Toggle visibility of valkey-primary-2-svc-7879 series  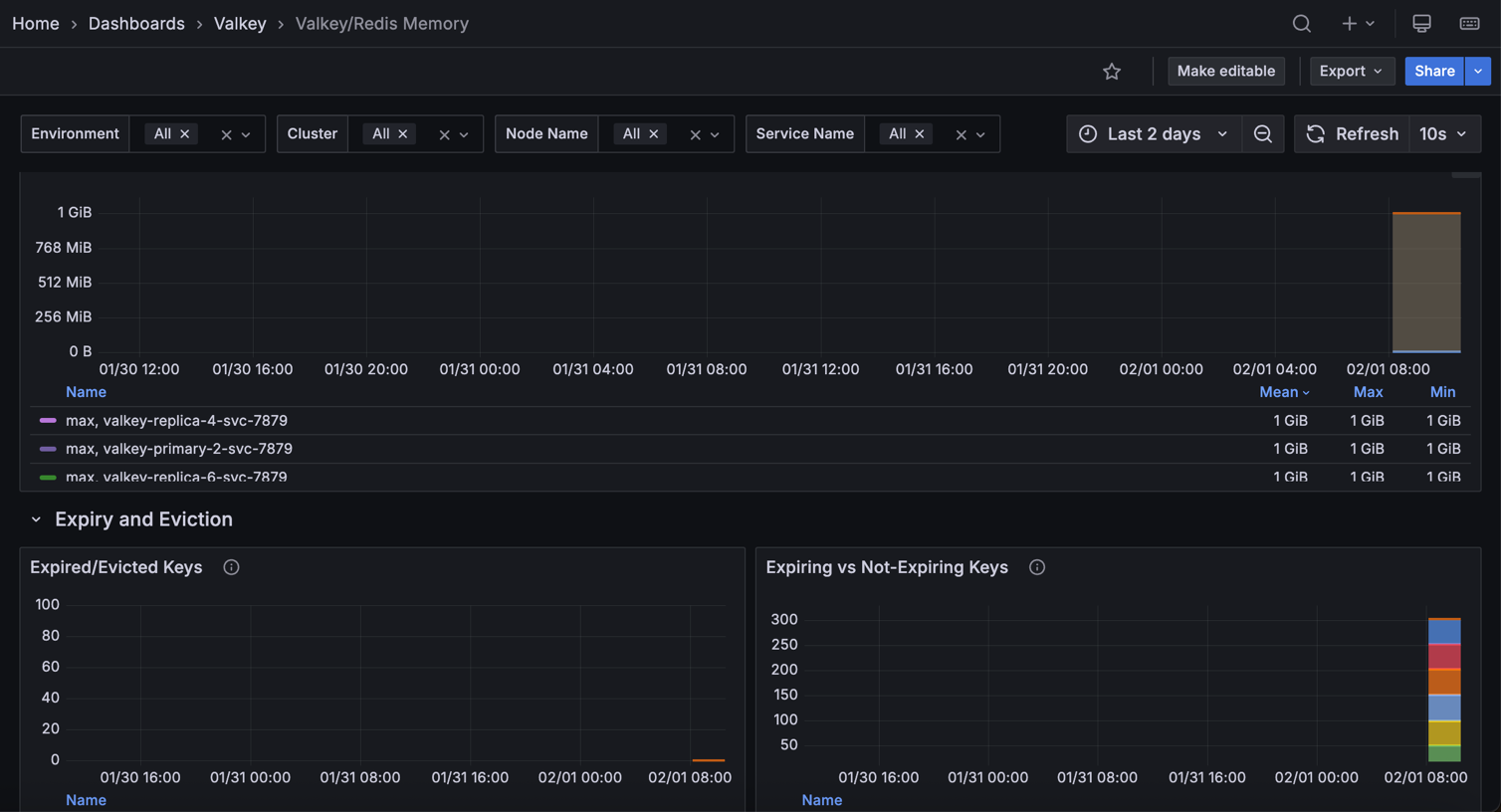[x=179, y=448]
